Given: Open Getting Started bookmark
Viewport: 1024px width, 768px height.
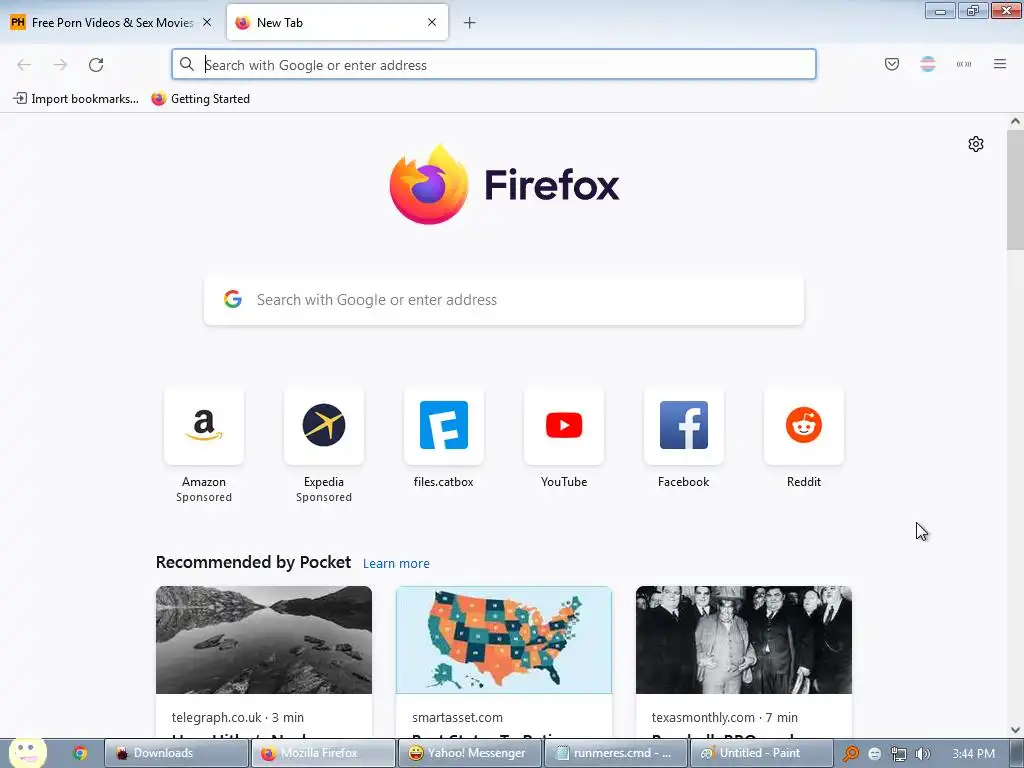Looking at the screenshot, I should coord(200,99).
